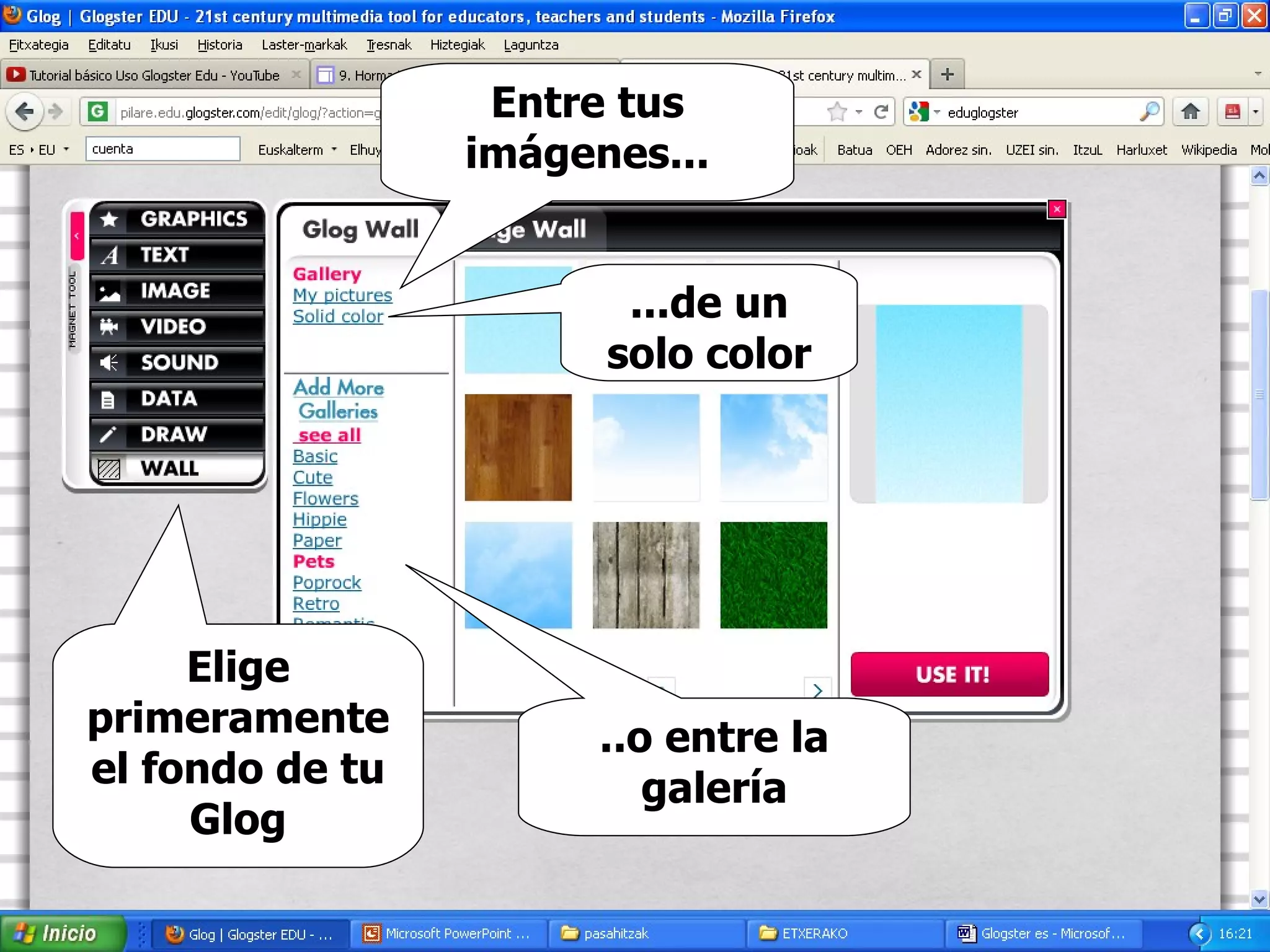Select the Pets gallery
Screen dimensions: 1270x952
pyautogui.click(x=313, y=562)
